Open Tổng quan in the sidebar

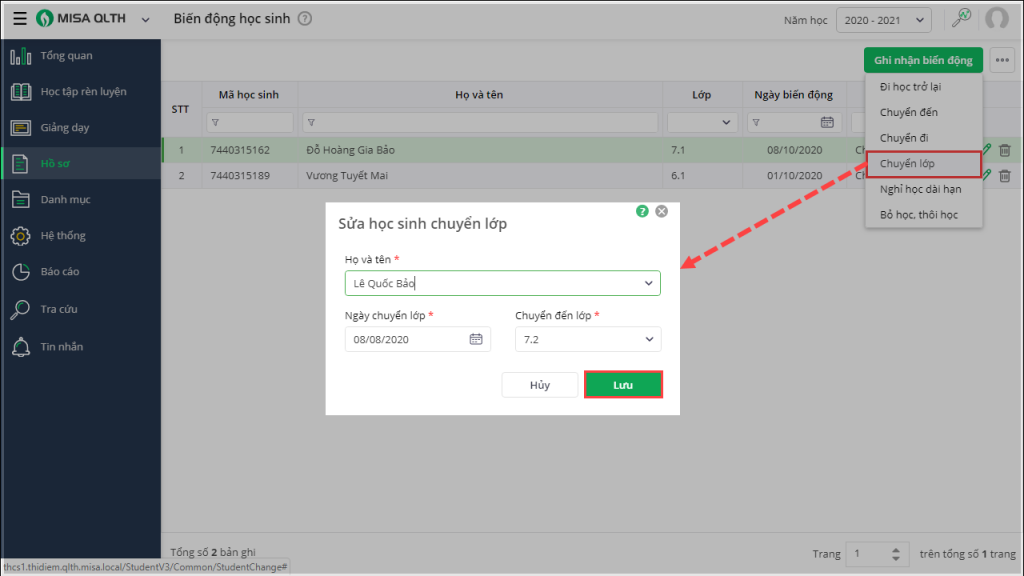(x=81, y=56)
